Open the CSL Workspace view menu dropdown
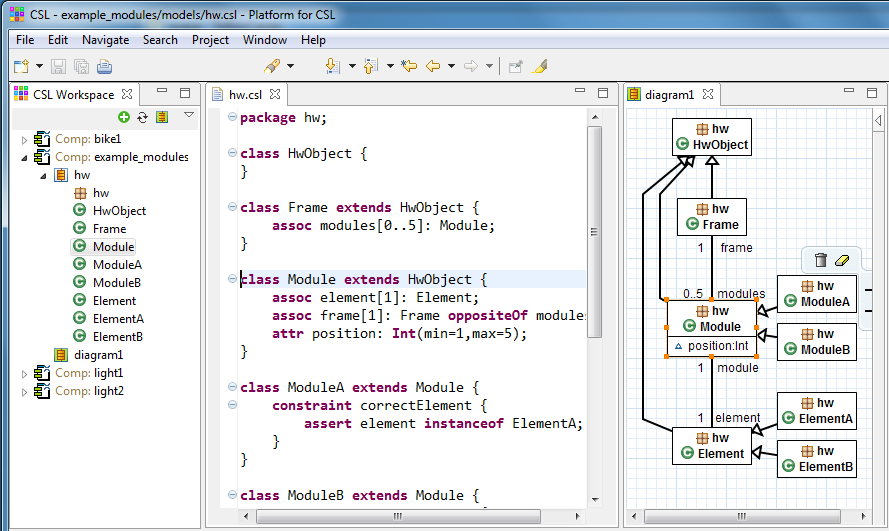 [188, 117]
